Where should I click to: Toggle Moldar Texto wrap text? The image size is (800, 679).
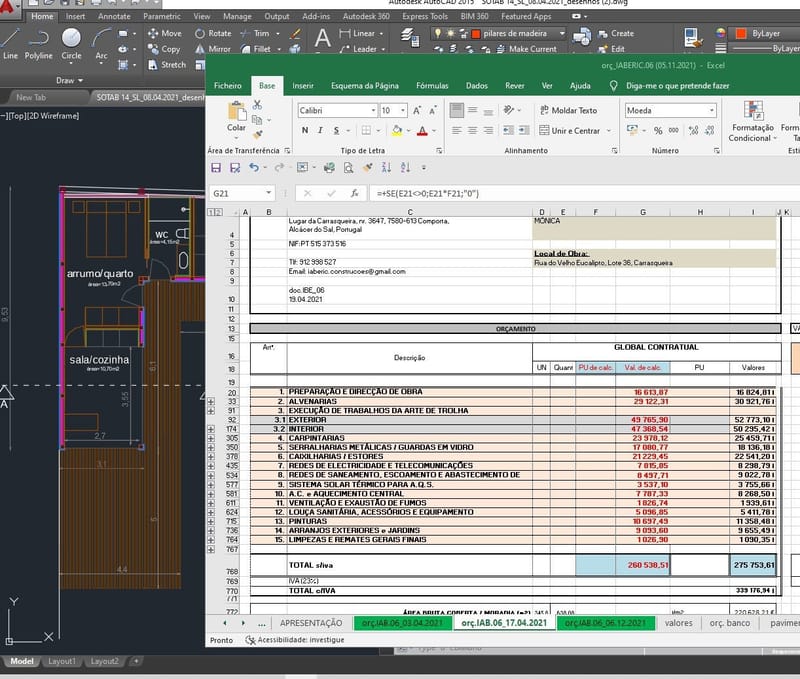point(567,110)
